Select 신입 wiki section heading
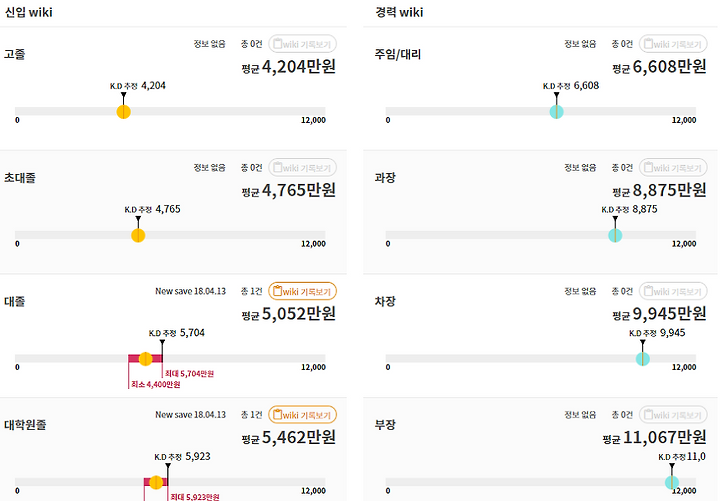The height and width of the screenshot is (501, 720). (27, 12)
